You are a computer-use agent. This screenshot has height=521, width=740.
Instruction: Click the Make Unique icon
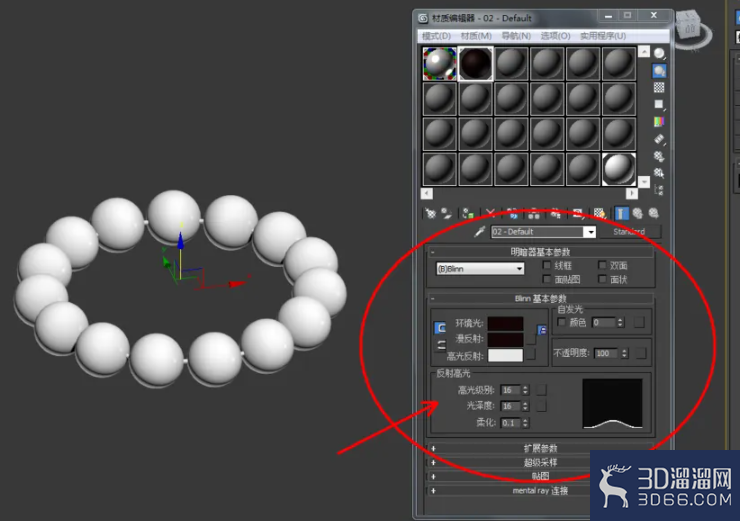pyautogui.click(x=534, y=213)
